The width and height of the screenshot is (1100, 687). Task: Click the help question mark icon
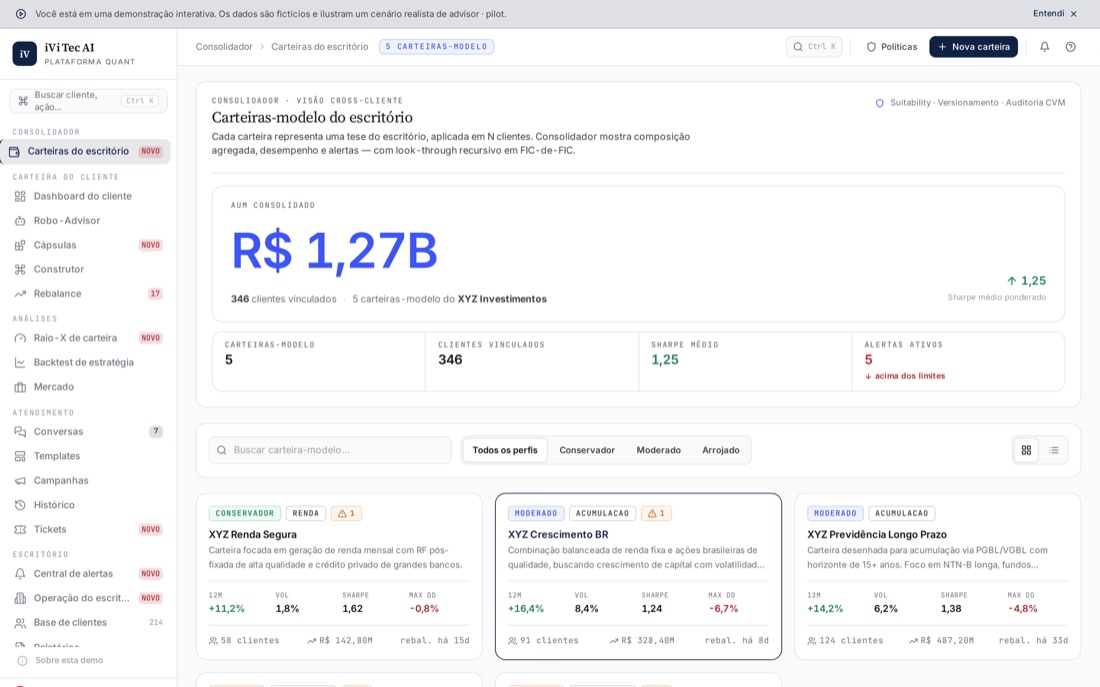coord(1070,47)
